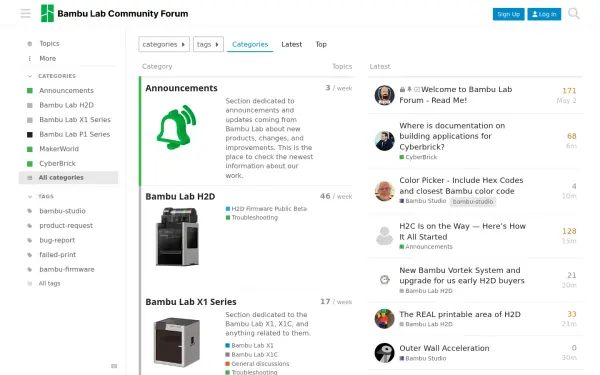Click the Topics icon in sidebar
Screen dimensions: 600x375
(29, 44)
